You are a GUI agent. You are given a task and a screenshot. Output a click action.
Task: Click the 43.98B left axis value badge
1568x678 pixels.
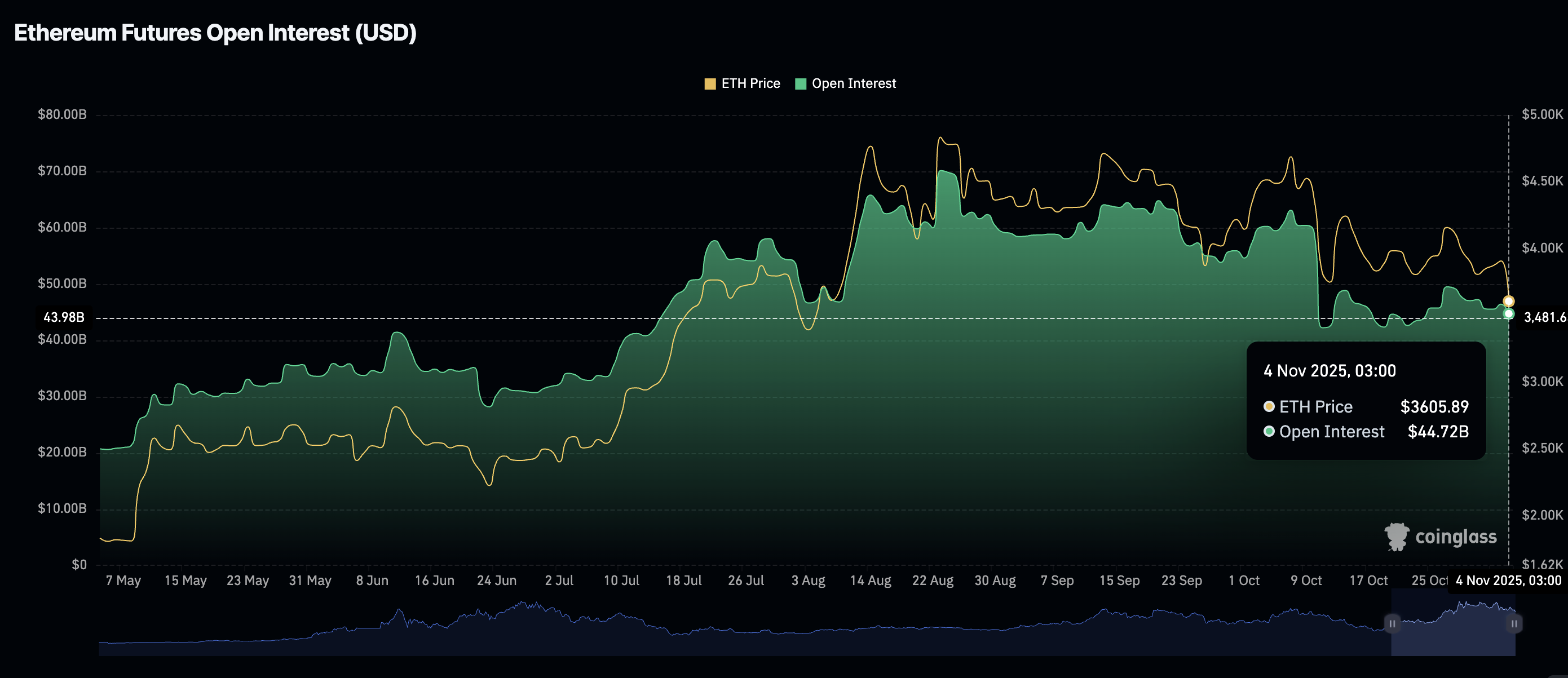[64, 317]
